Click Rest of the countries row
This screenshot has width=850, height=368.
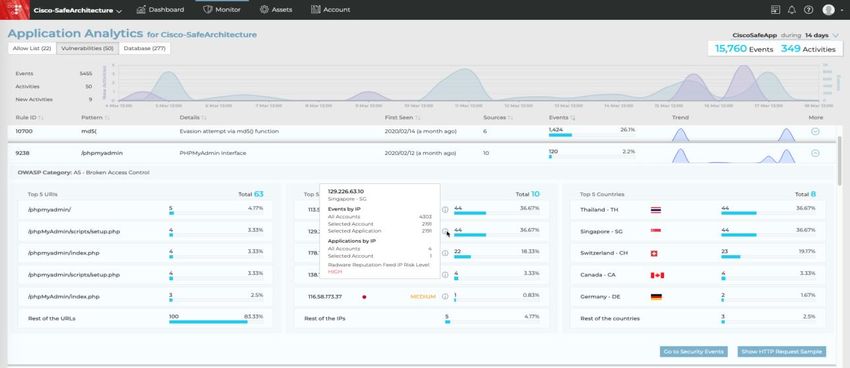point(698,319)
